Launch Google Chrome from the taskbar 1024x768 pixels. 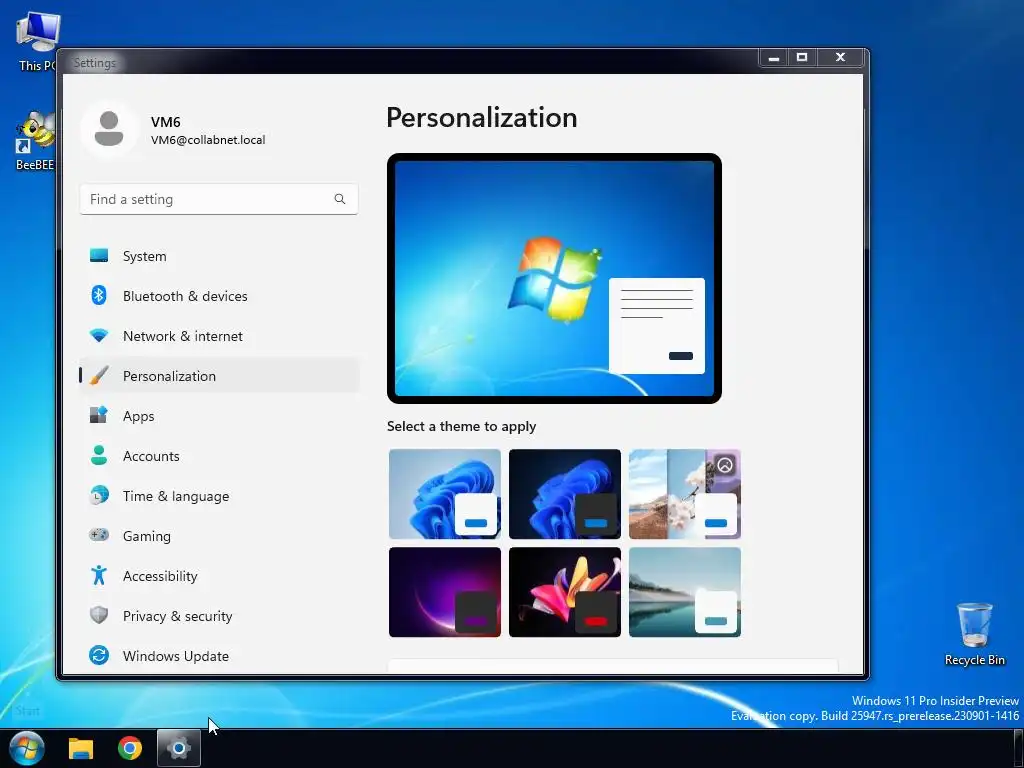click(x=130, y=748)
